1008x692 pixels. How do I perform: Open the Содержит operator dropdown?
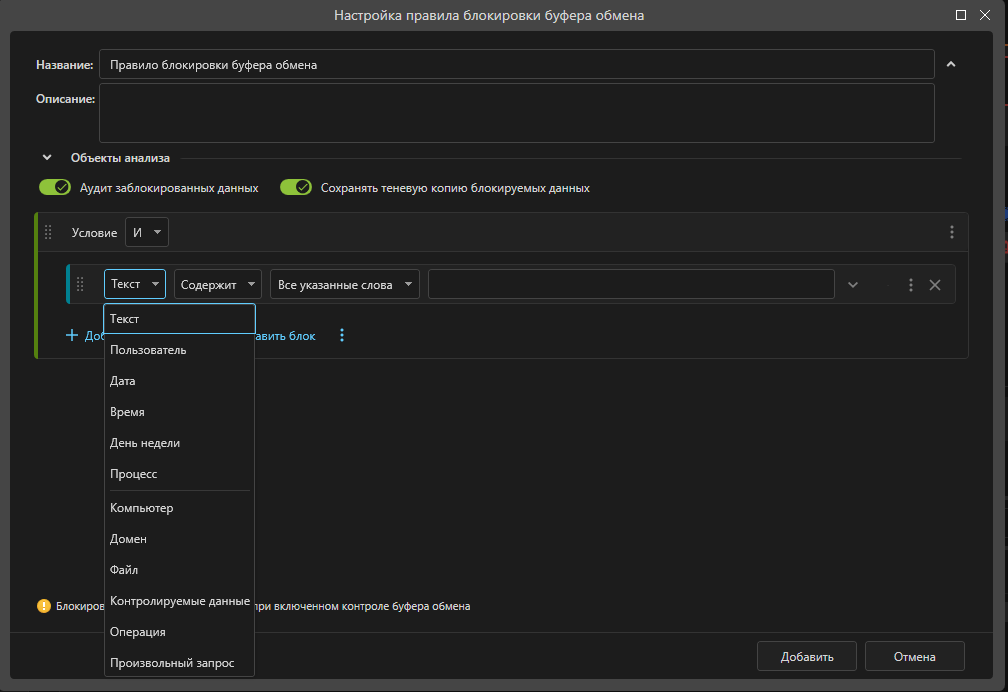point(218,285)
